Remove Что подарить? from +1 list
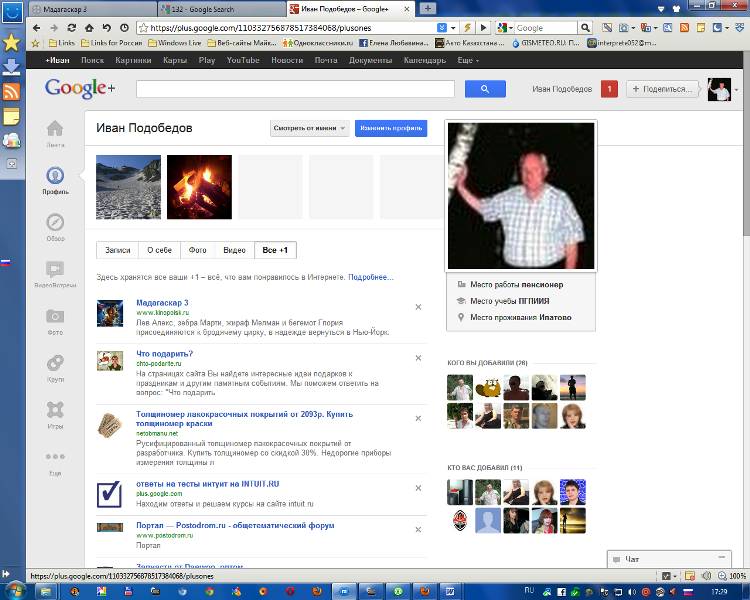The image size is (750, 600). [x=418, y=358]
